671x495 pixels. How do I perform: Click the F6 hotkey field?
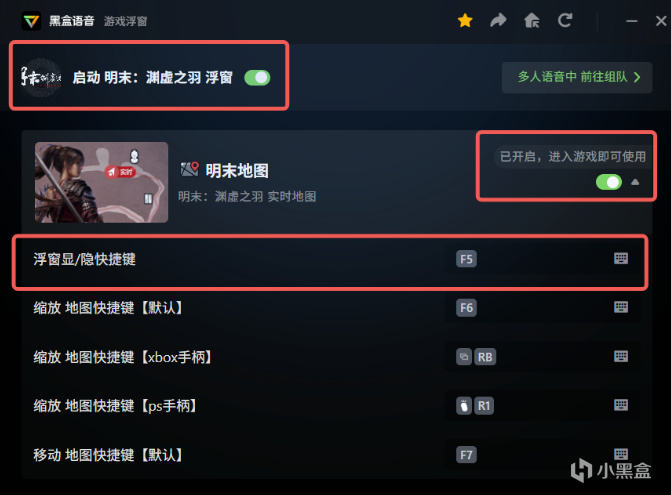click(543, 308)
